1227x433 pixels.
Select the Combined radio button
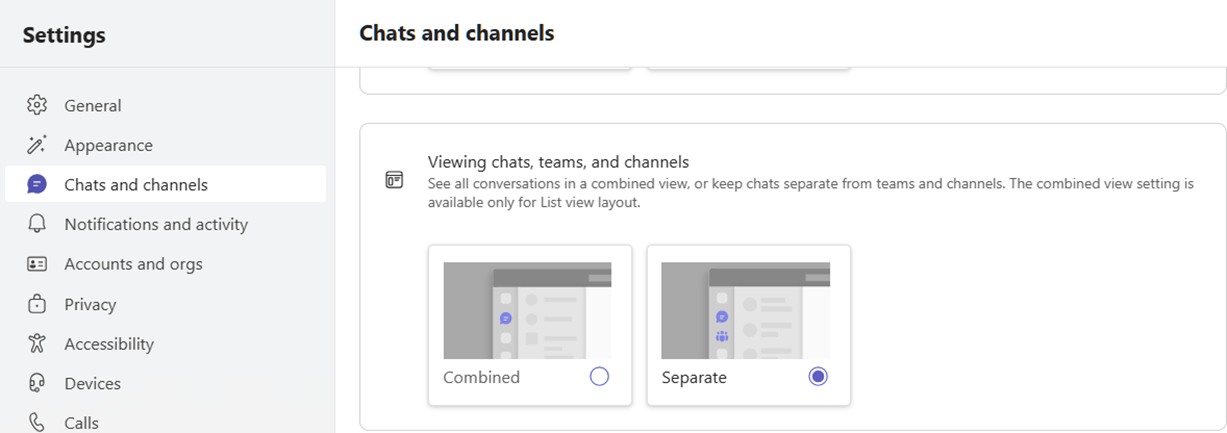click(599, 377)
